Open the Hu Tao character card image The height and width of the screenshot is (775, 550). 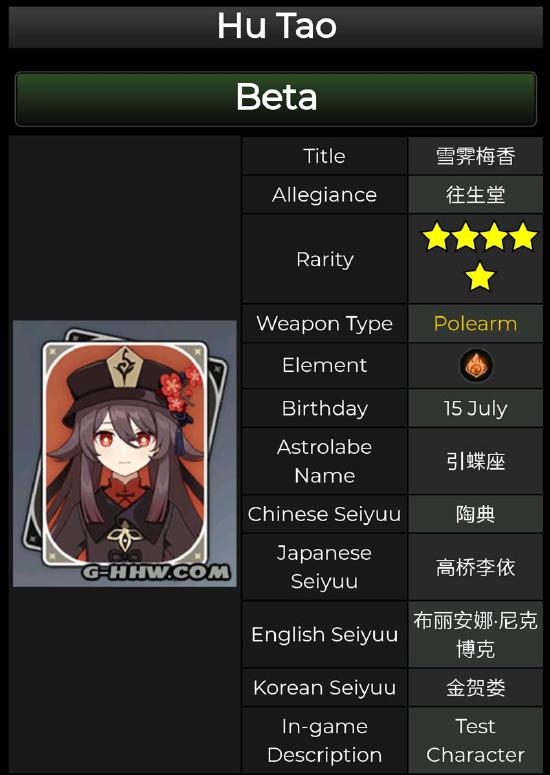(125, 453)
